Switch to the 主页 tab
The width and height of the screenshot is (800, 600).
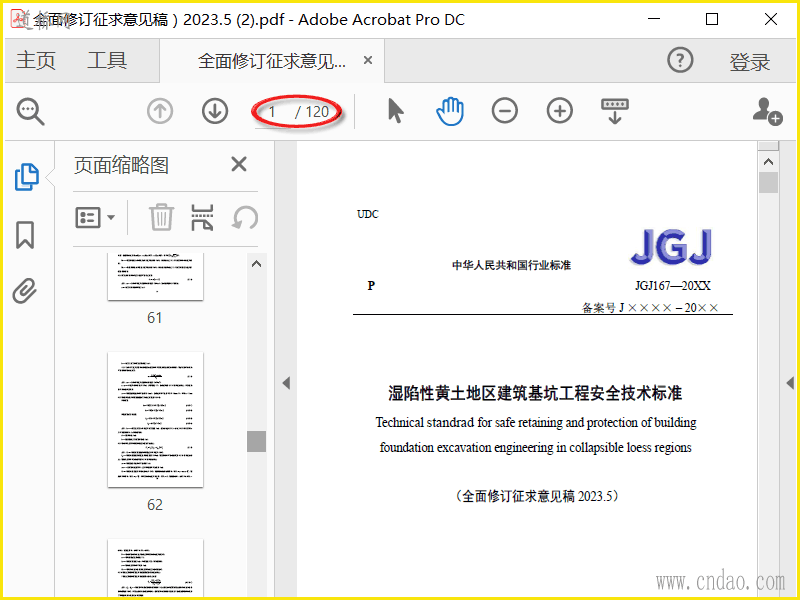[36, 61]
